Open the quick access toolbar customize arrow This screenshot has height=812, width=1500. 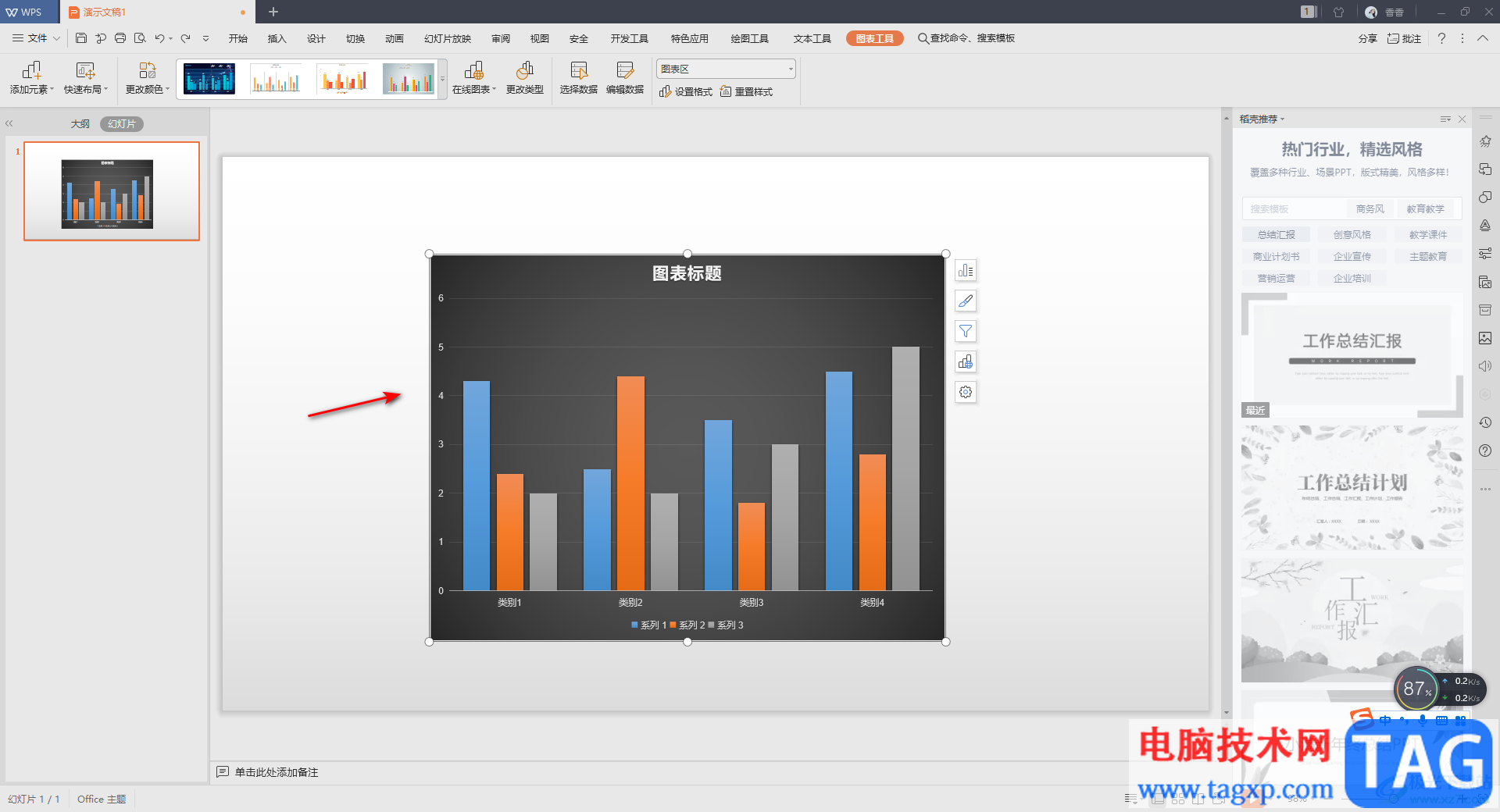click(205, 38)
